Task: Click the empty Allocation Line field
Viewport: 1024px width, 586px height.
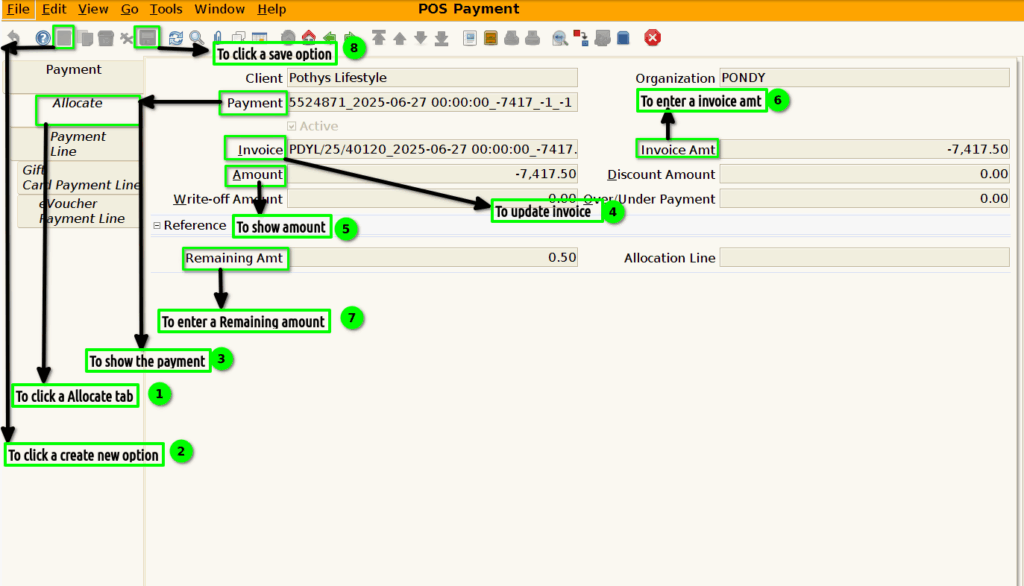Action: pos(865,257)
